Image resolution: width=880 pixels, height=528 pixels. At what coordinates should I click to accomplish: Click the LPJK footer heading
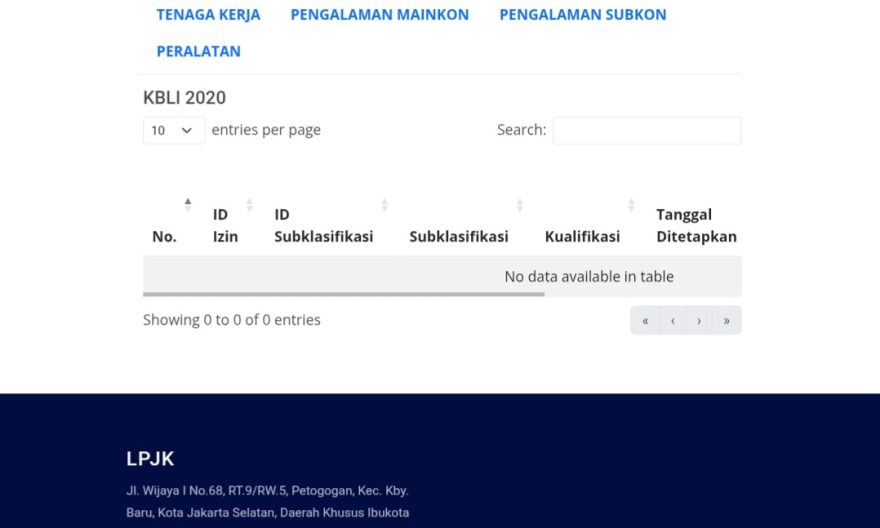click(150, 459)
